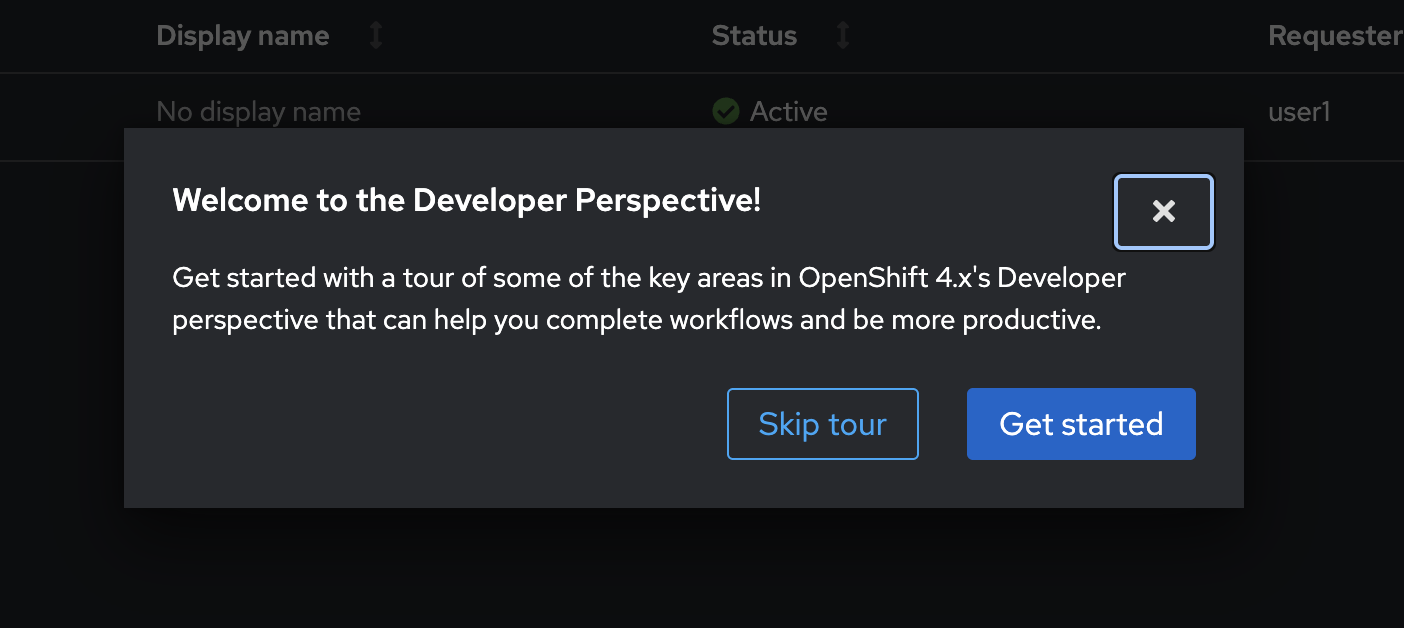Screen dimensions: 1404x628
Task: Start the tour with Get started
Action: pos(1081,424)
